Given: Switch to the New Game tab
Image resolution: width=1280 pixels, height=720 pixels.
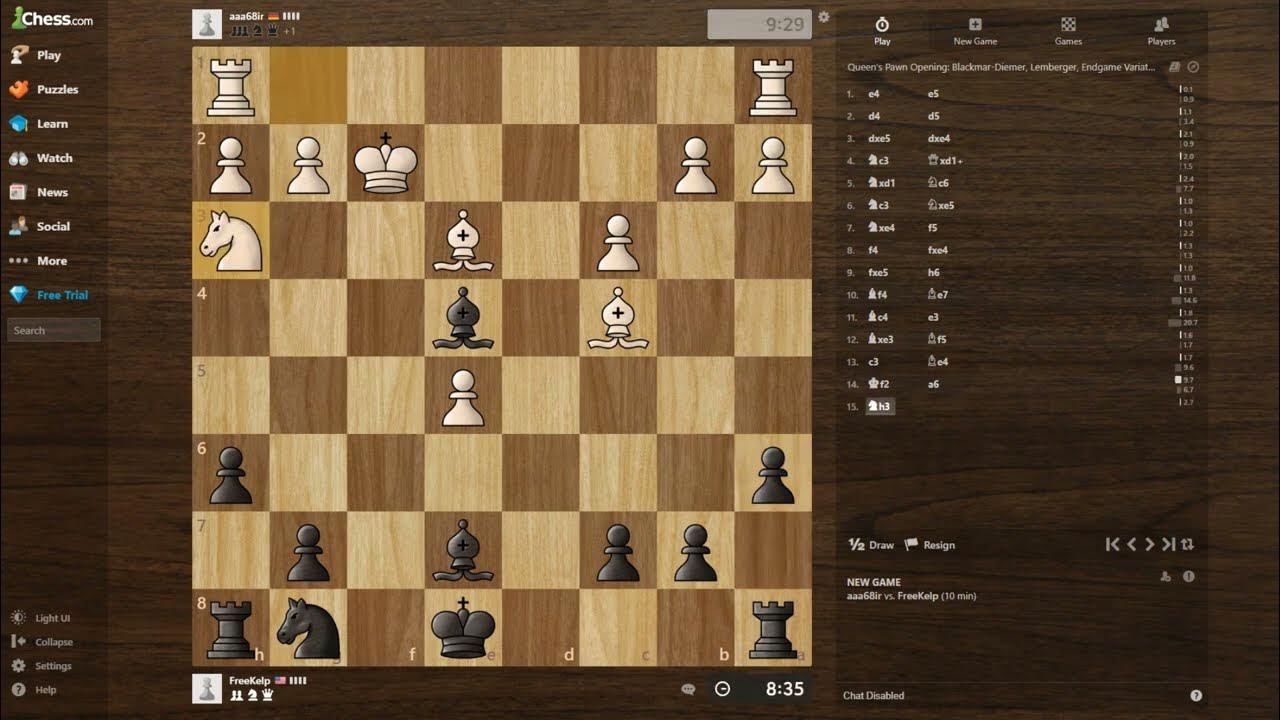Looking at the screenshot, I should tap(975, 31).
